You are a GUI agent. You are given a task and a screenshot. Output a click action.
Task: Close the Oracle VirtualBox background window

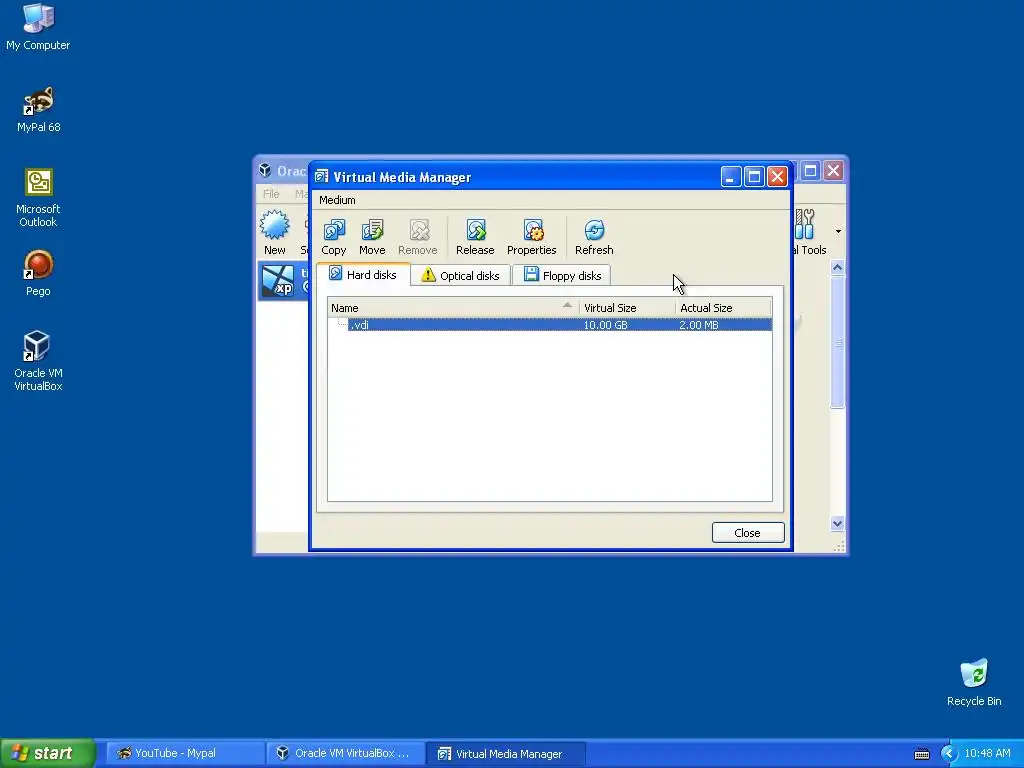(833, 170)
